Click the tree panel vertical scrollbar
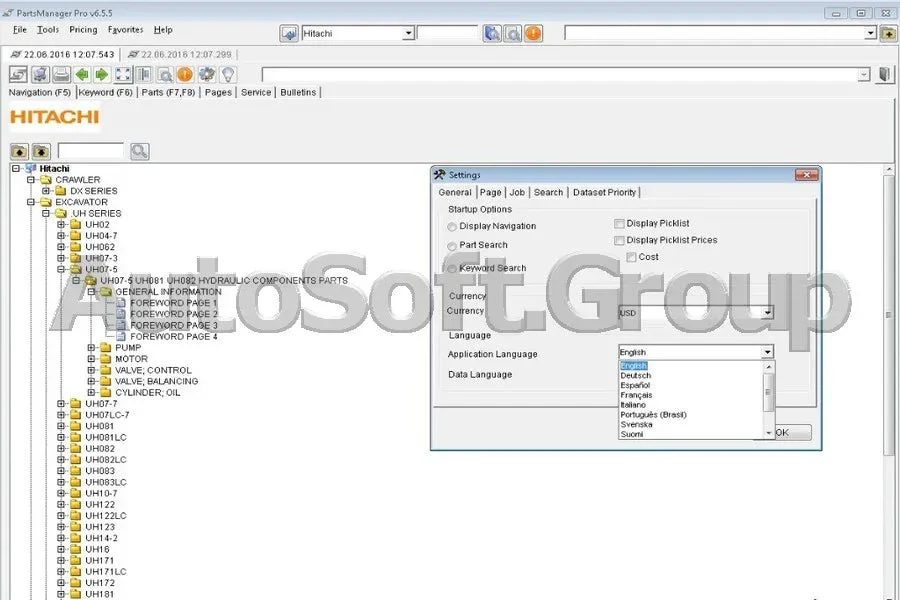900x600 pixels. (x=889, y=315)
